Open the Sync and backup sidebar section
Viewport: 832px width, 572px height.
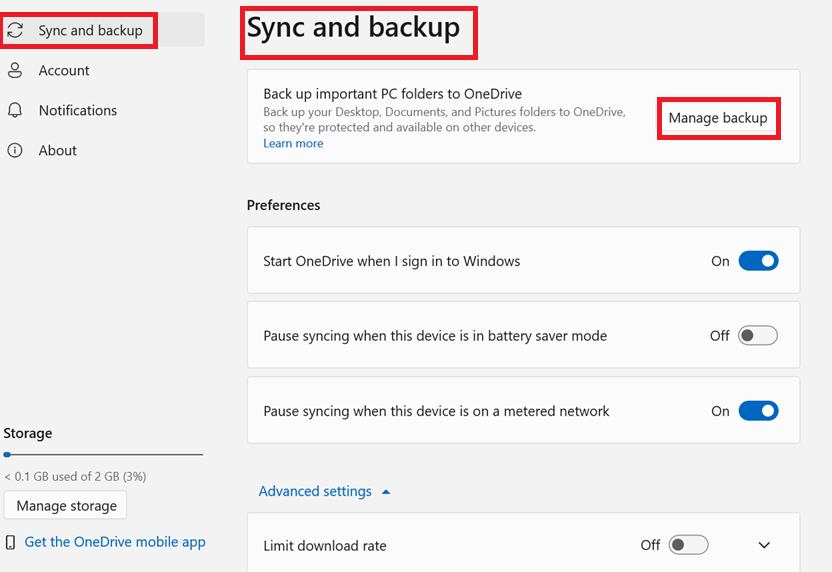pyautogui.click(x=102, y=30)
